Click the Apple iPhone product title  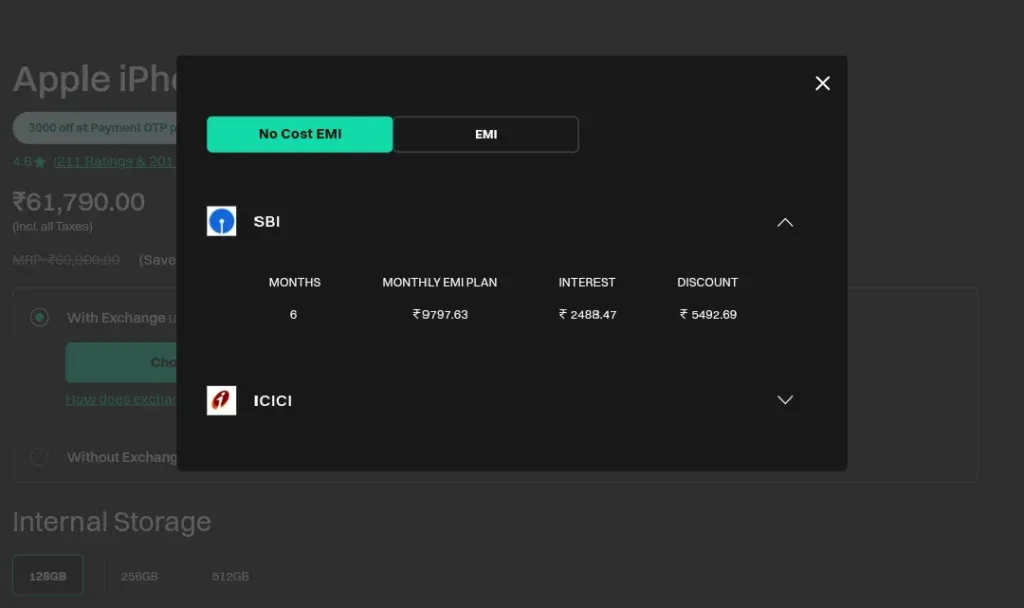95,79
